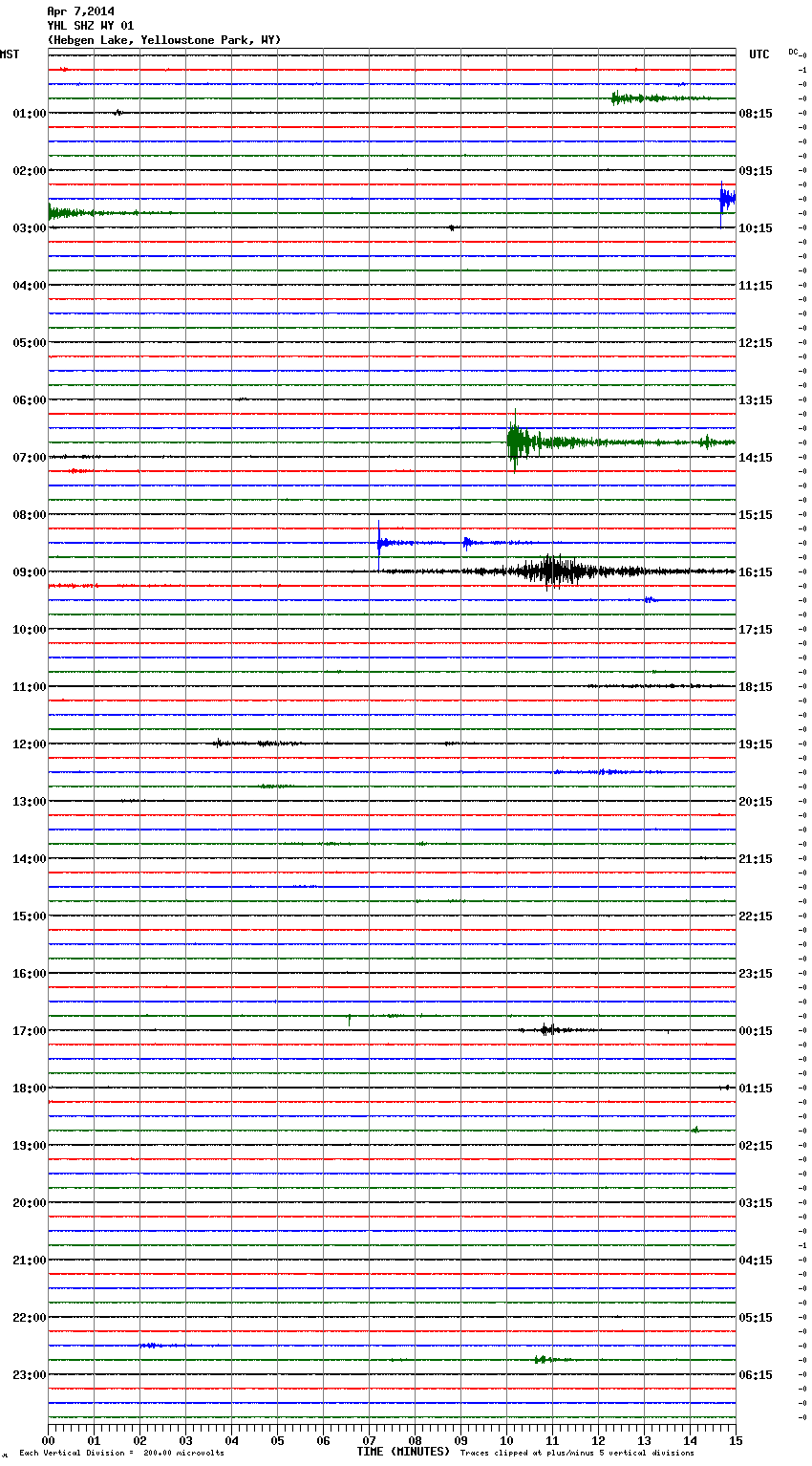Click the big black event on the 09:00 trace
Screen dimensions: 812x1466
[552, 571]
